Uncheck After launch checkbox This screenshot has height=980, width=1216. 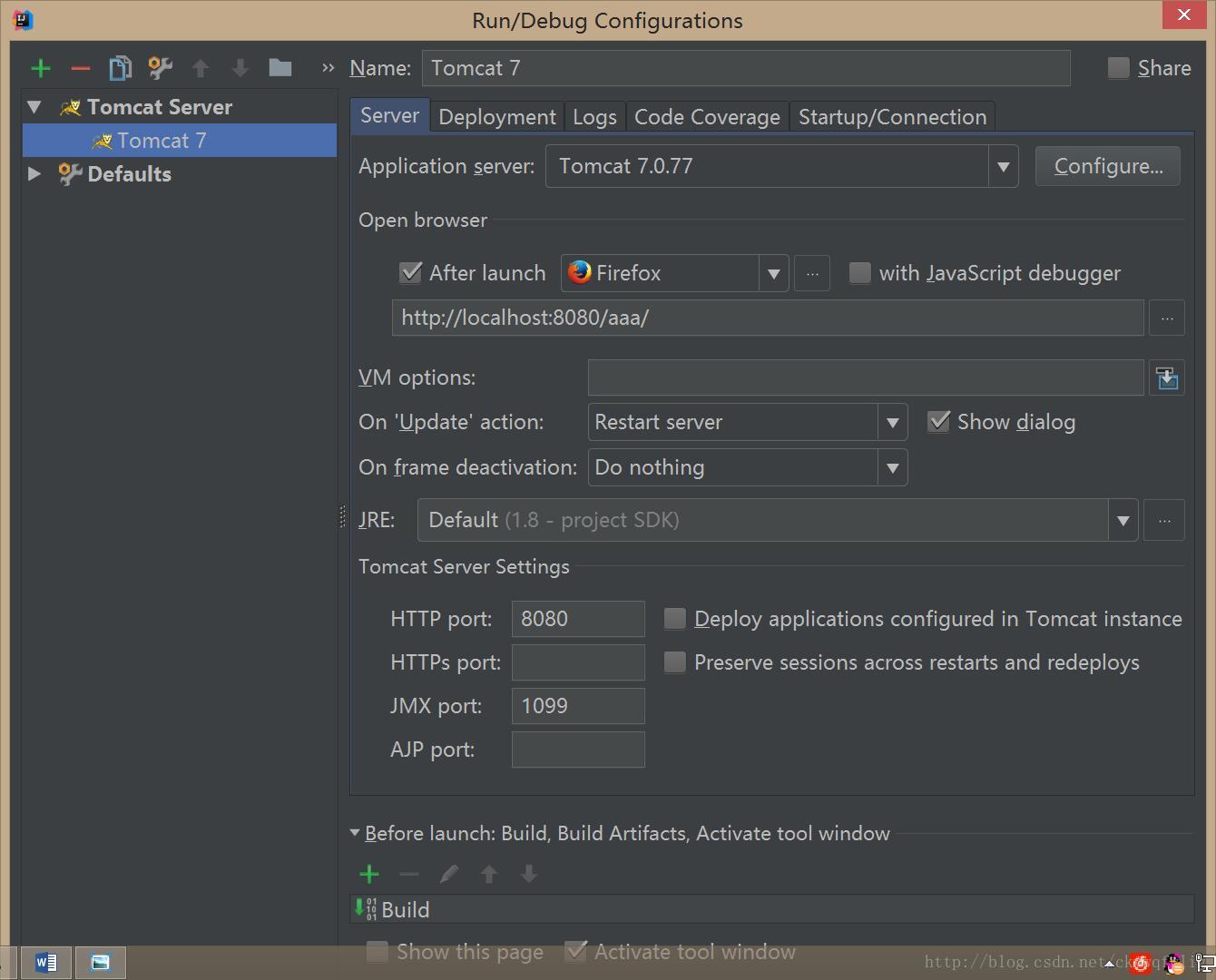411,272
